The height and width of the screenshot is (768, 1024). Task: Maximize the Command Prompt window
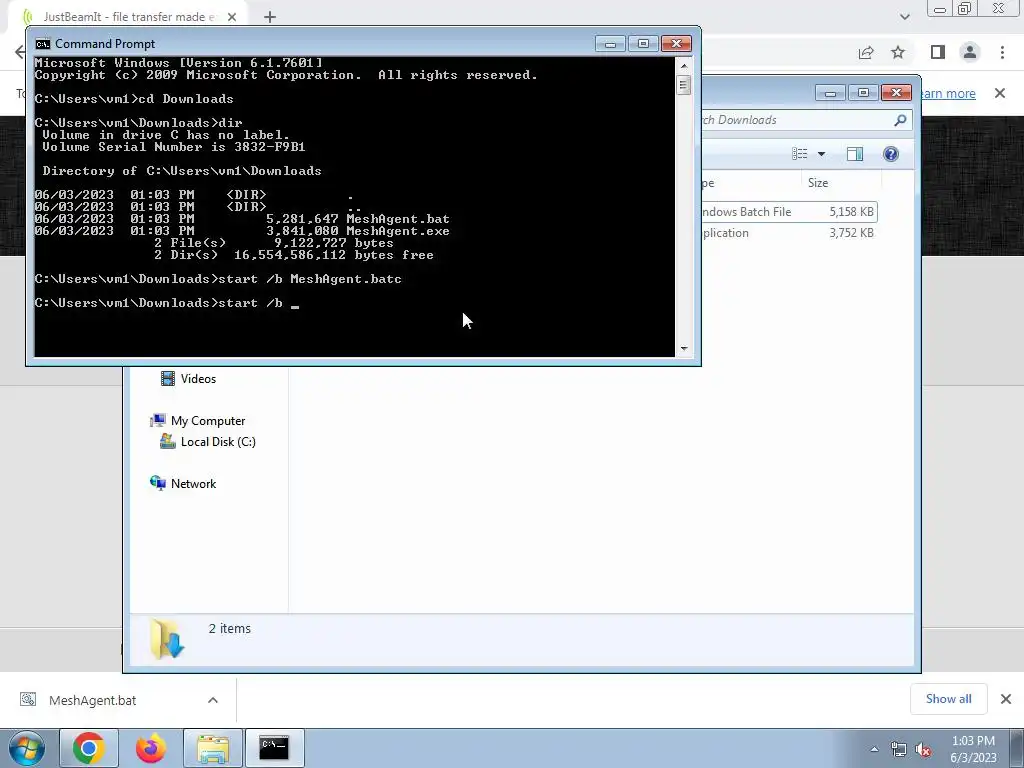coord(643,44)
